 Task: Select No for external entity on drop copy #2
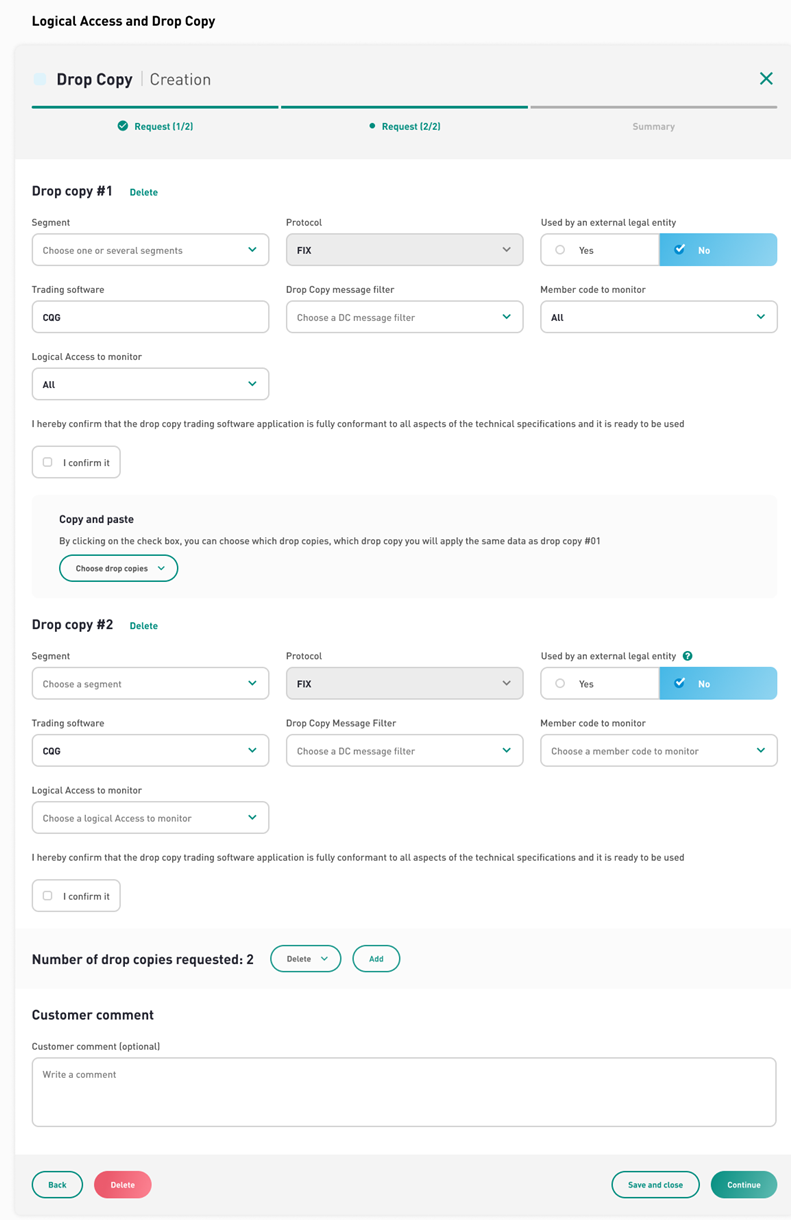coord(718,684)
